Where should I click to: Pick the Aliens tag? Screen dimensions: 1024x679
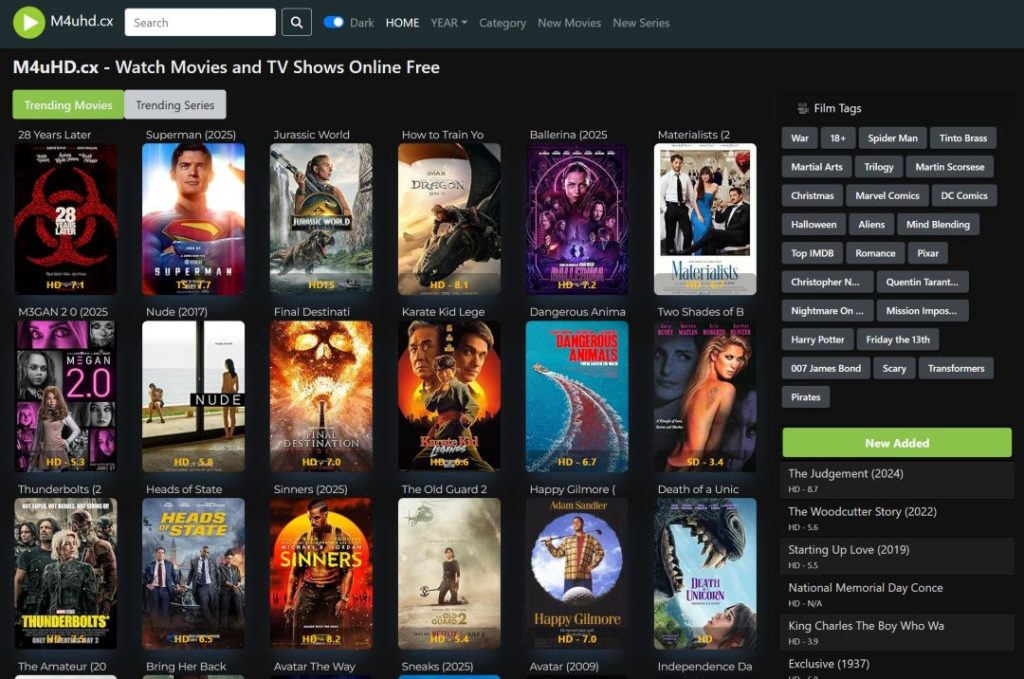871,224
